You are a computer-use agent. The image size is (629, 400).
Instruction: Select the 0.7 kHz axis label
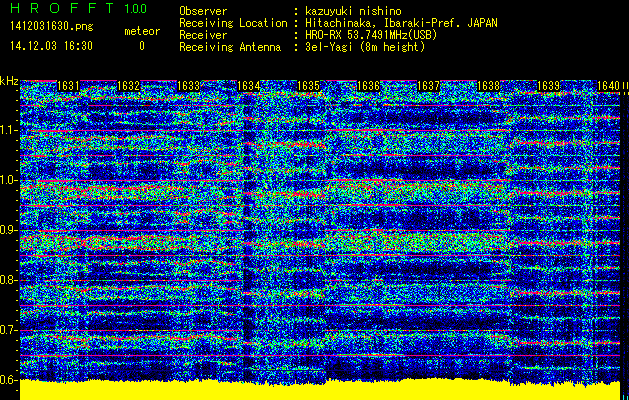[9, 329]
